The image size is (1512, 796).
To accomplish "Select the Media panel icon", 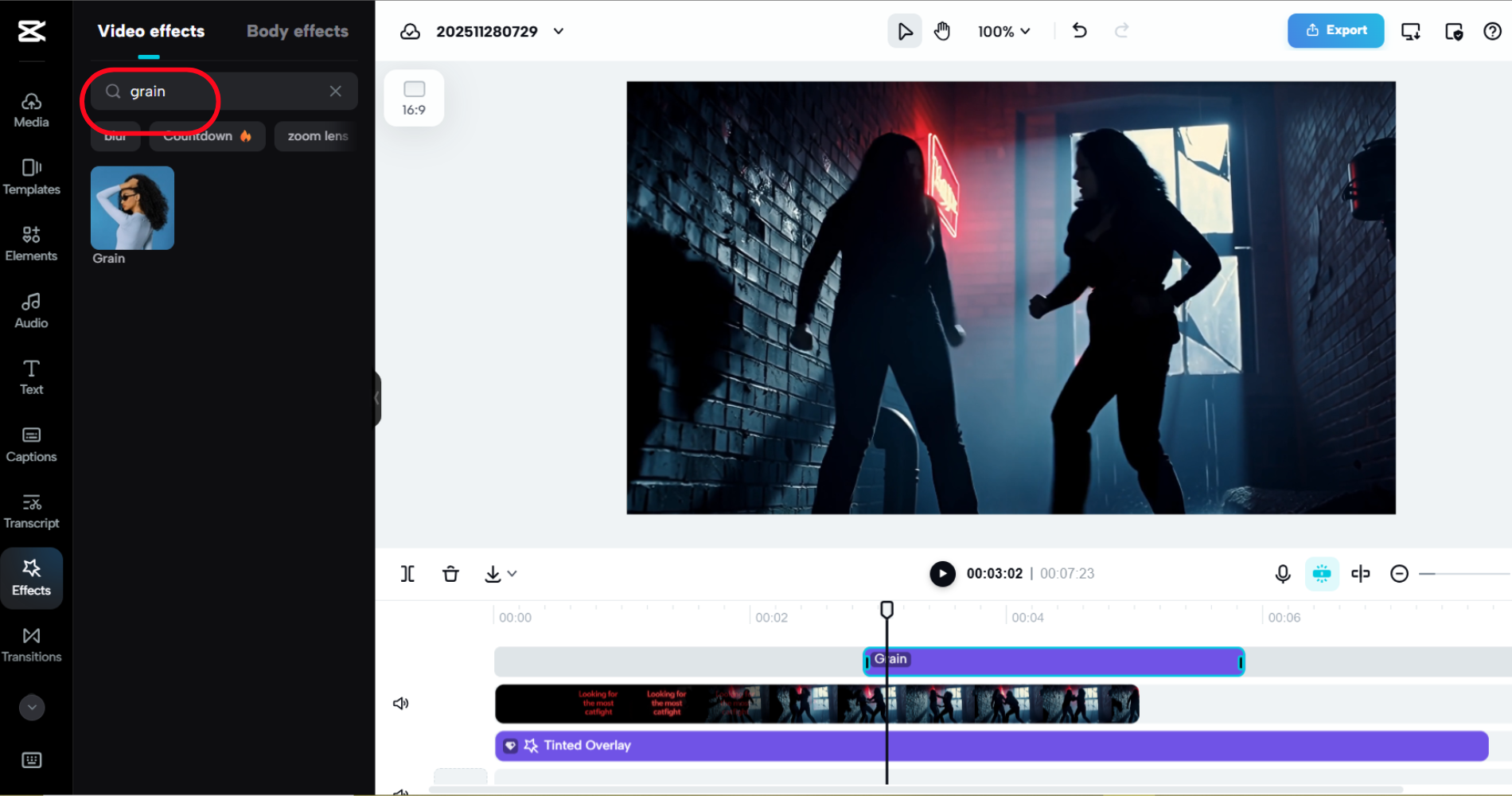I will point(31,109).
